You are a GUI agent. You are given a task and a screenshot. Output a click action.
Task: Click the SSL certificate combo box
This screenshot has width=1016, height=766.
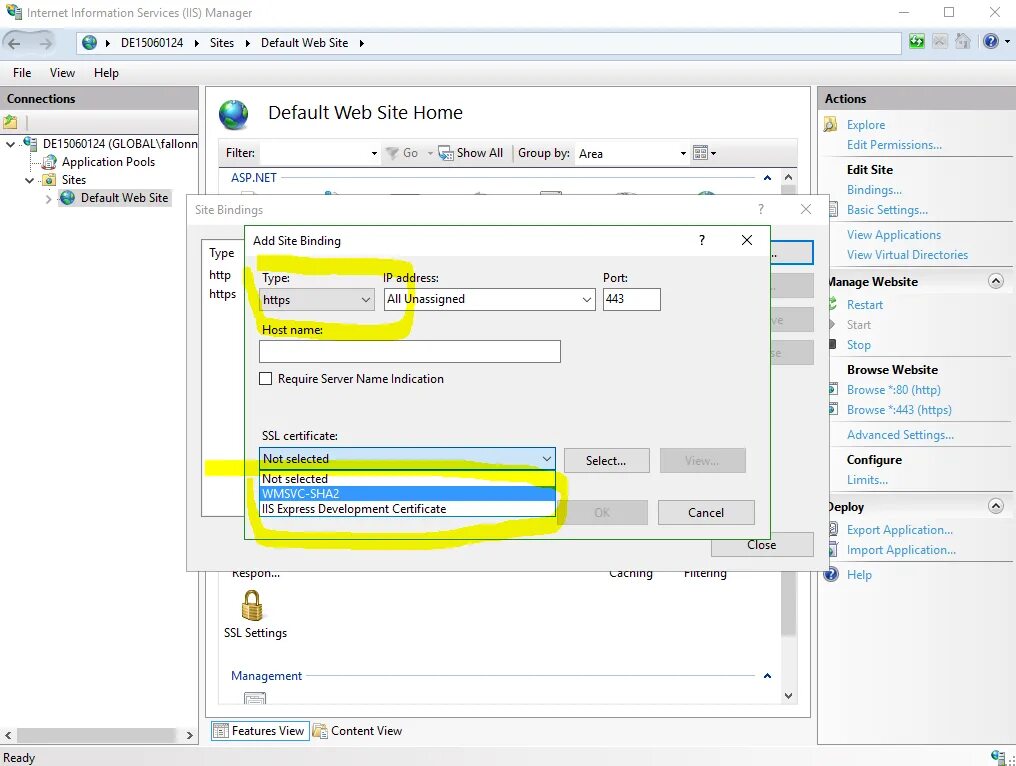click(x=407, y=459)
